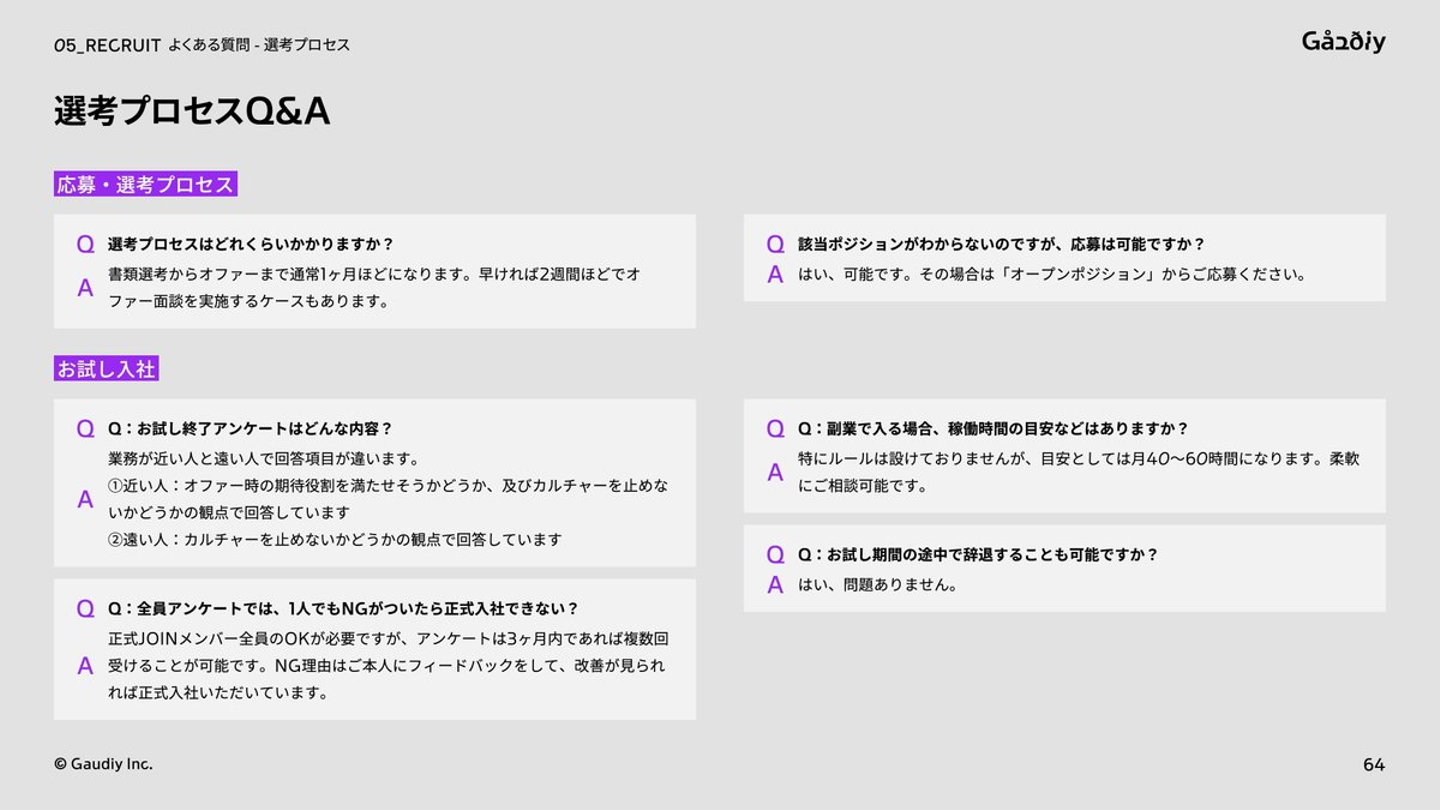1440x810 pixels.
Task: Click the Q icon beside 該当ポジションがわからない question
Action: (x=775, y=244)
